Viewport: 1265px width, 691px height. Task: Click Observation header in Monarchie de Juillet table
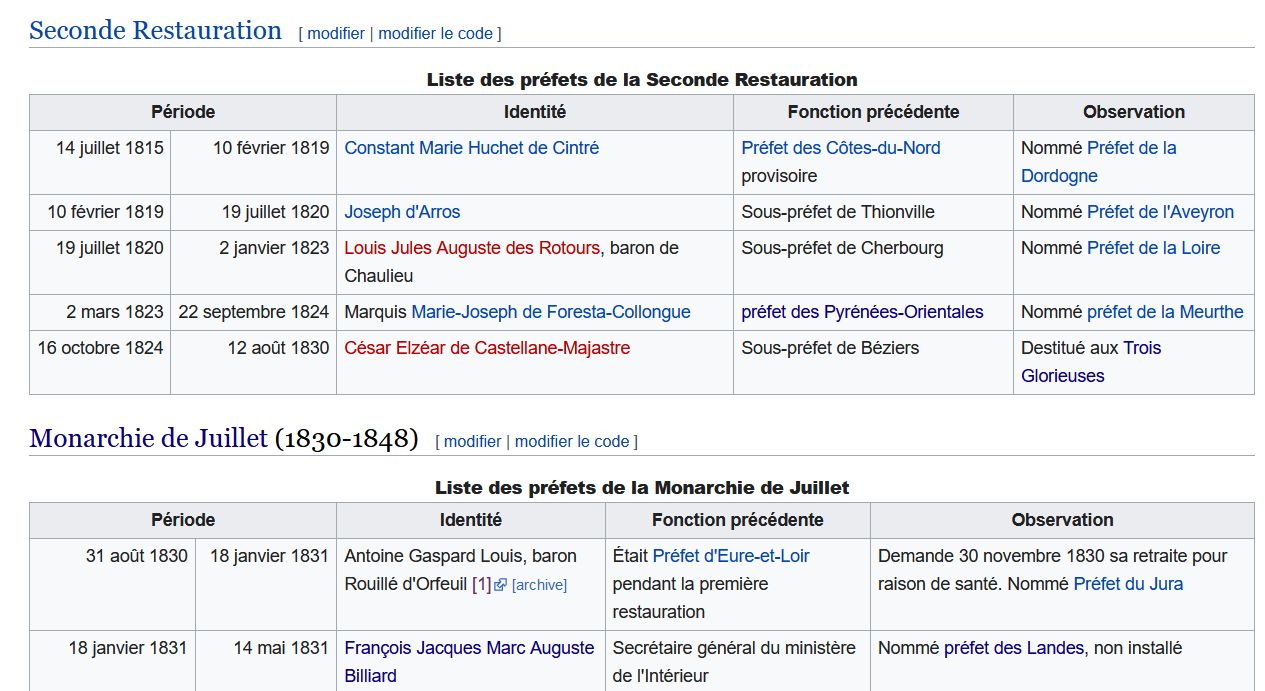1062,520
